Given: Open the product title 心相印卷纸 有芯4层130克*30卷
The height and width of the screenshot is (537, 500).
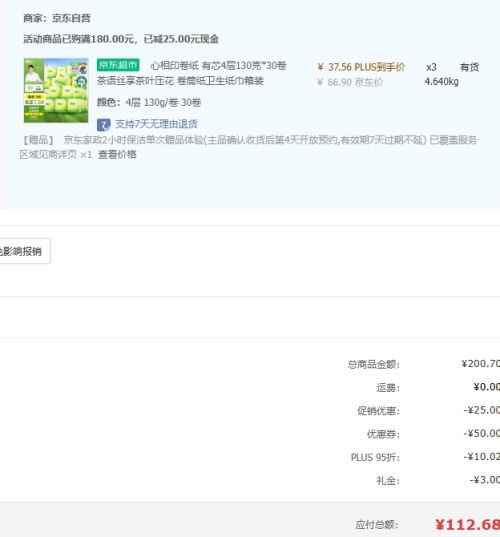Looking at the screenshot, I should tap(218, 65).
